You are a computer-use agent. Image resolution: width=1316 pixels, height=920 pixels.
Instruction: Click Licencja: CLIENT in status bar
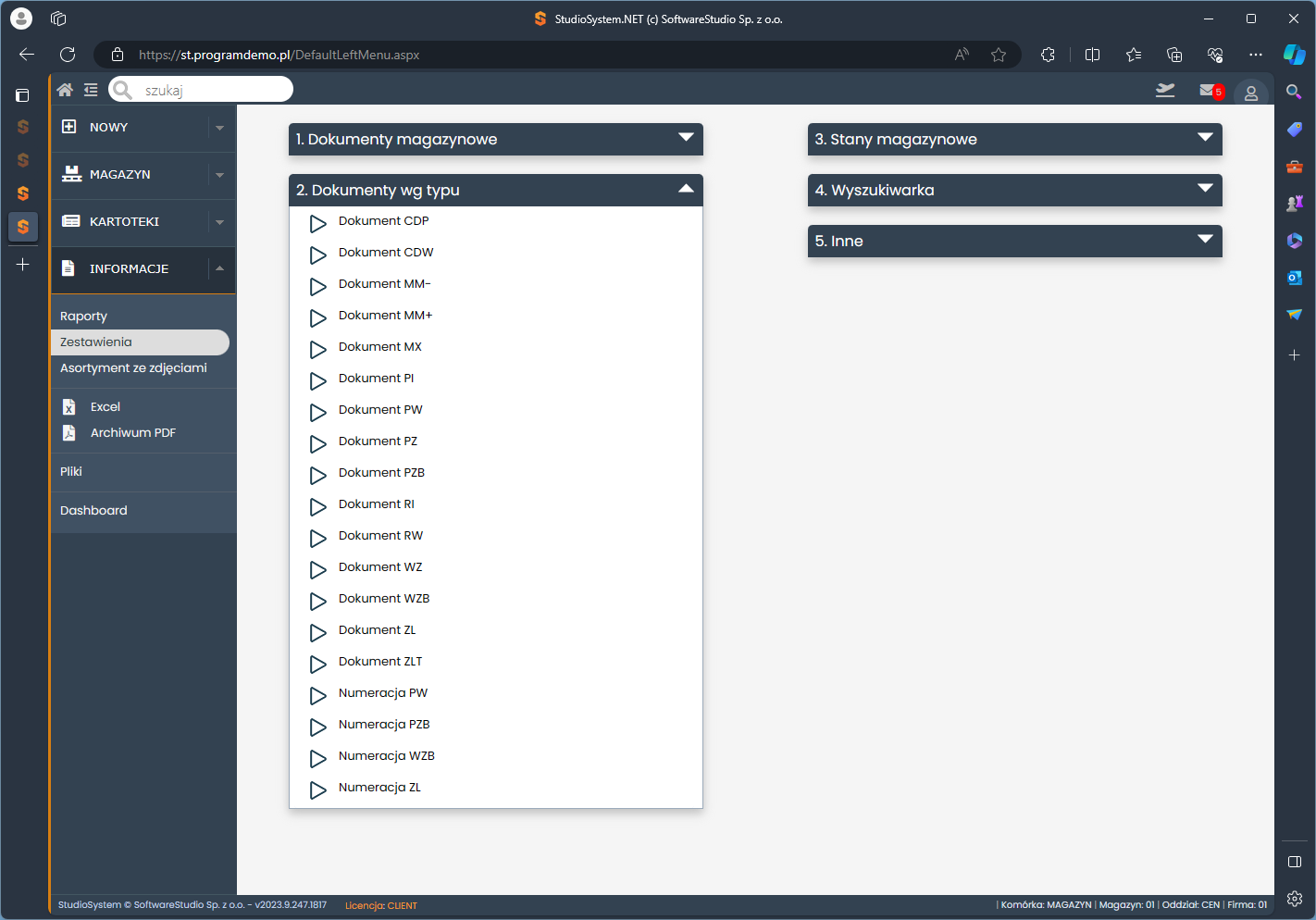pos(381,905)
